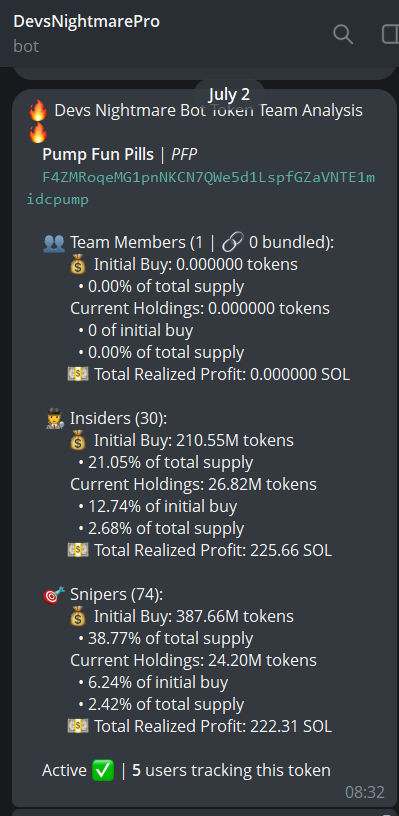The height and width of the screenshot is (816, 399).
Task: Click the team members people emoji
Action: (x=54, y=243)
